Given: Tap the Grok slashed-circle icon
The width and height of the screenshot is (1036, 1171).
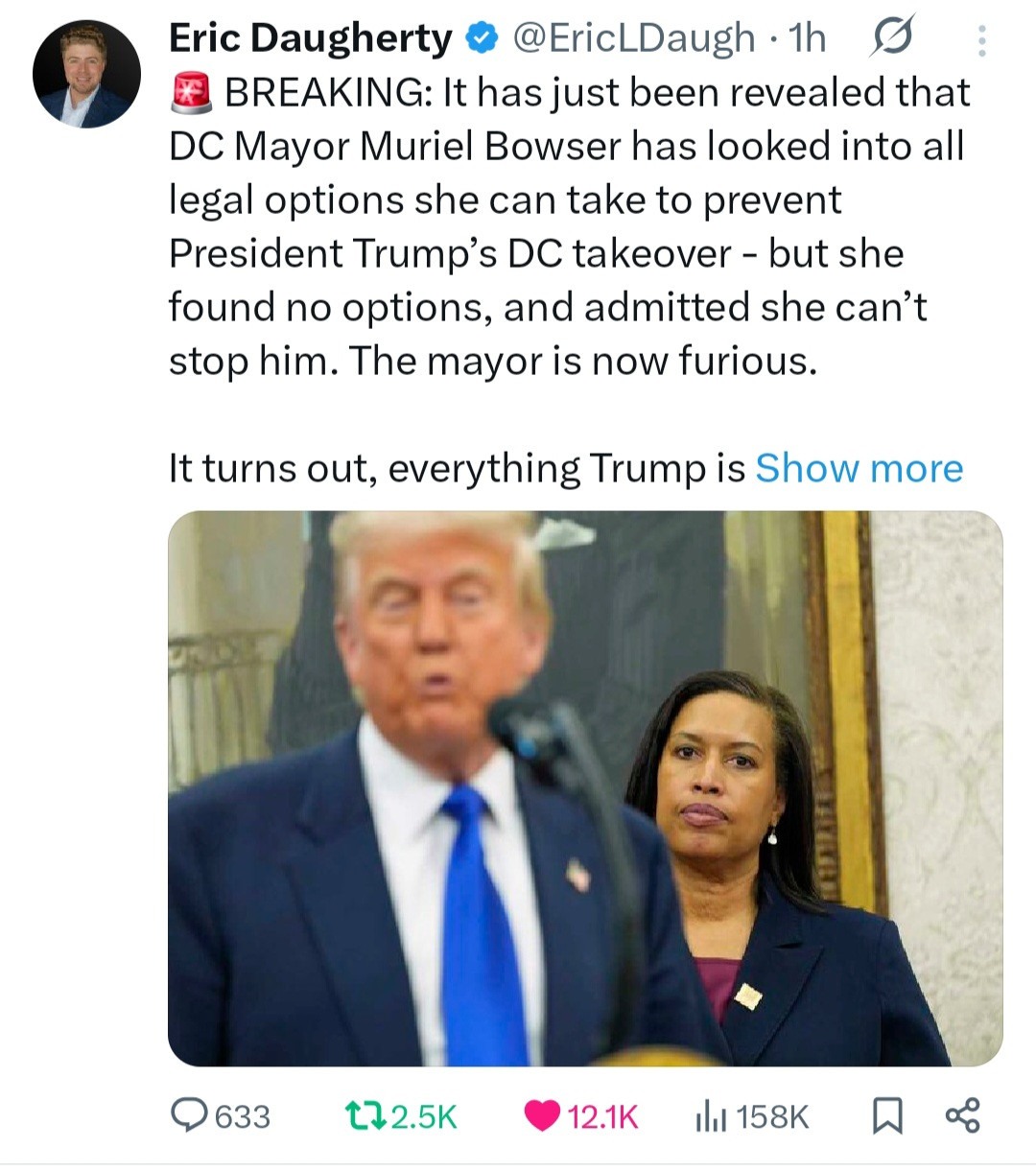Looking at the screenshot, I should coord(891,39).
